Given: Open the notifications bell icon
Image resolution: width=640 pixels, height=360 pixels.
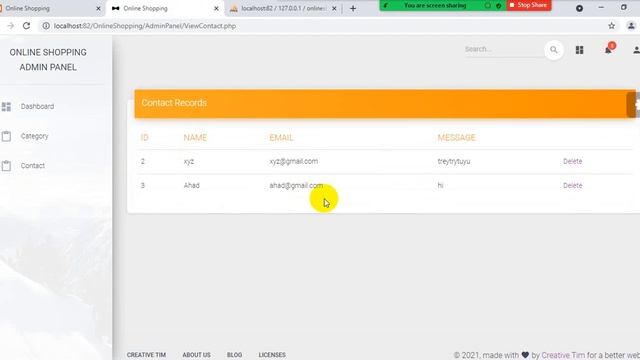Looking at the screenshot, I should coord(608,50).
